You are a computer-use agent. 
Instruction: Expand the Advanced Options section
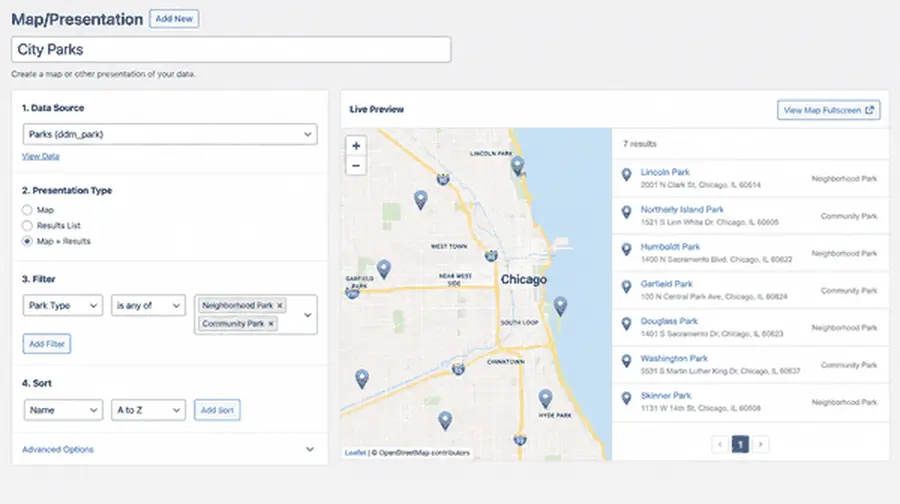(x=169, y=449)
